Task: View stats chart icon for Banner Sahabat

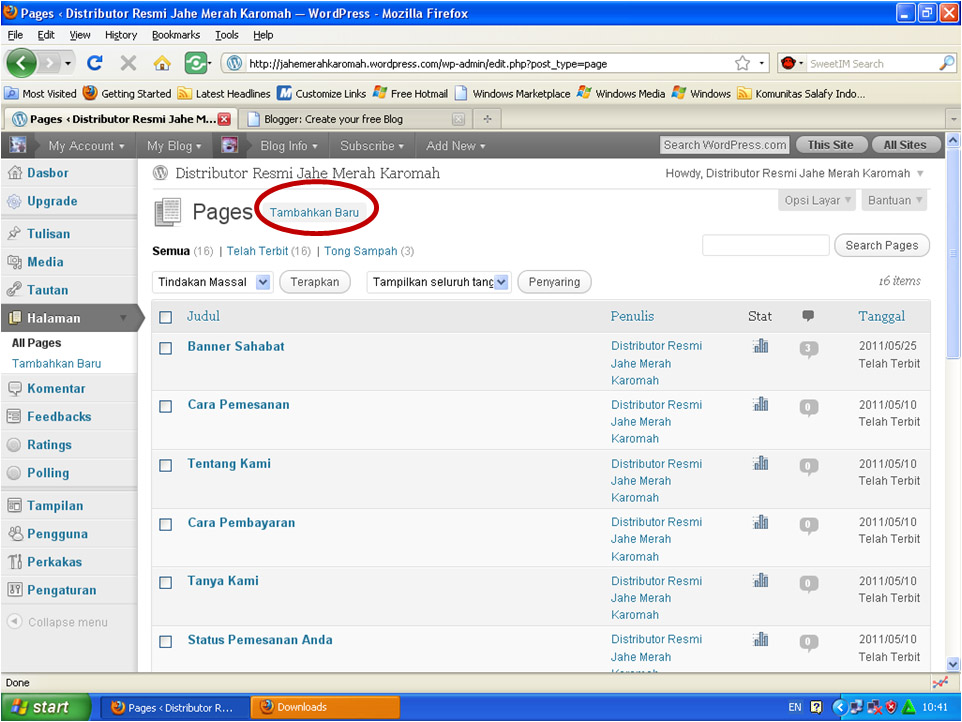Action: click(761, 346)
